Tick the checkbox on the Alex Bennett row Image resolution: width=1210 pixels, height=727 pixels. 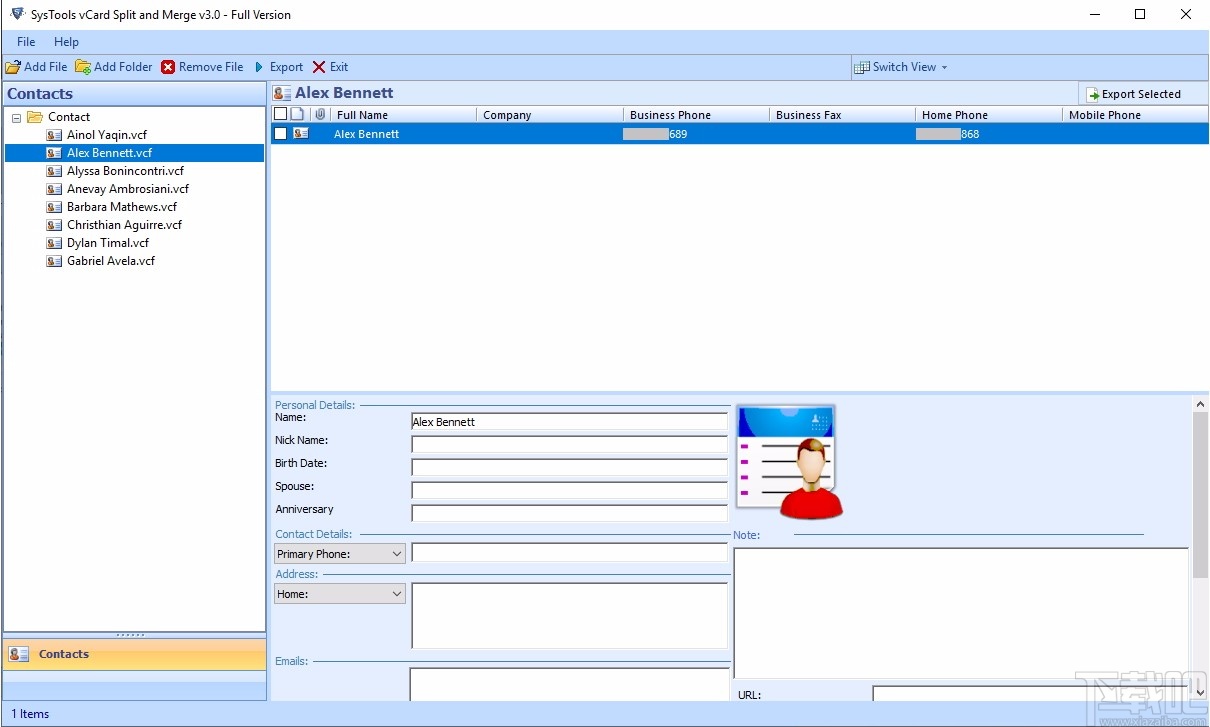[280, 133]
